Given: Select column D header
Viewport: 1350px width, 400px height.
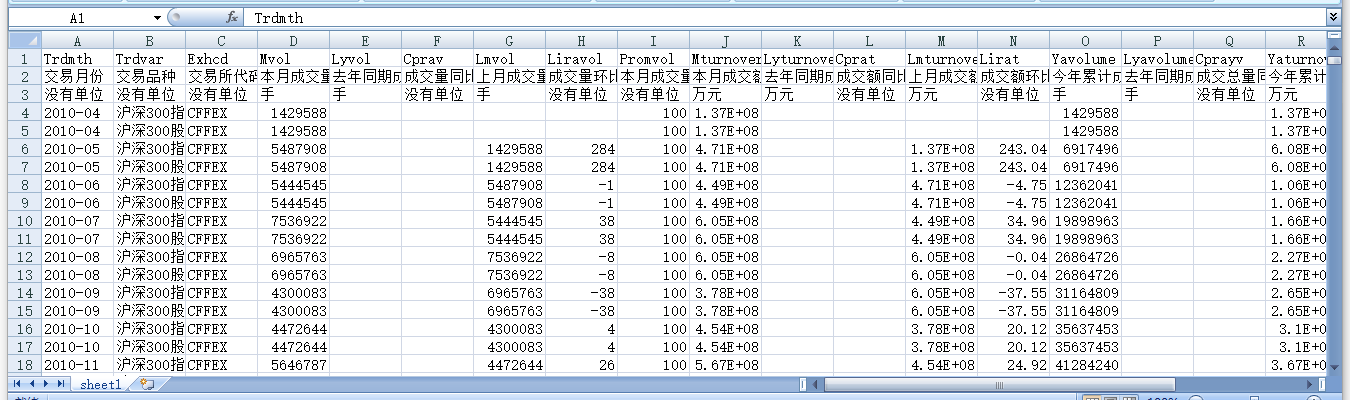Looking at the screenshot, I should click(294, 41).
